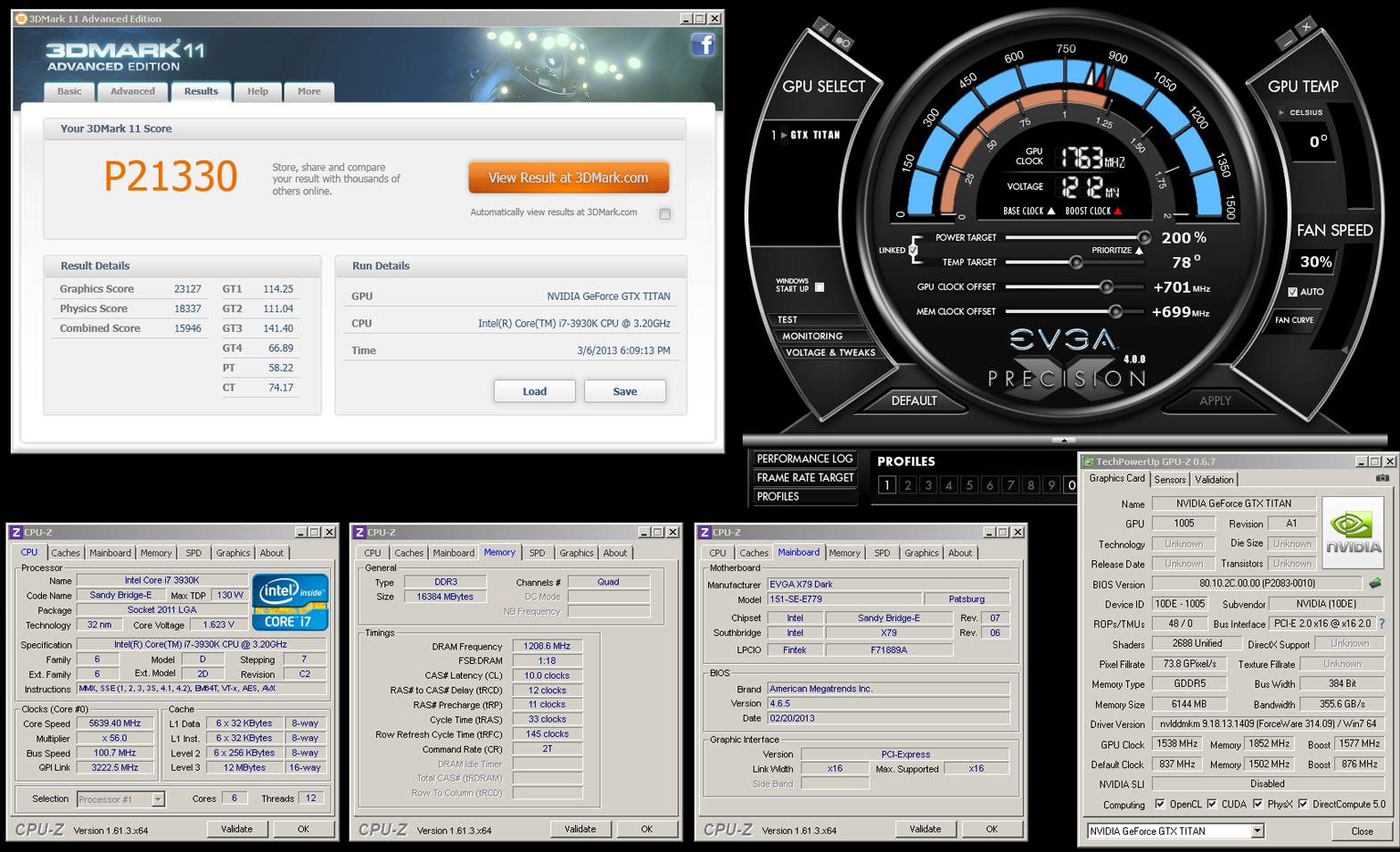Click the 3DMark 11 title bar icon

click(x=21, y=19)
